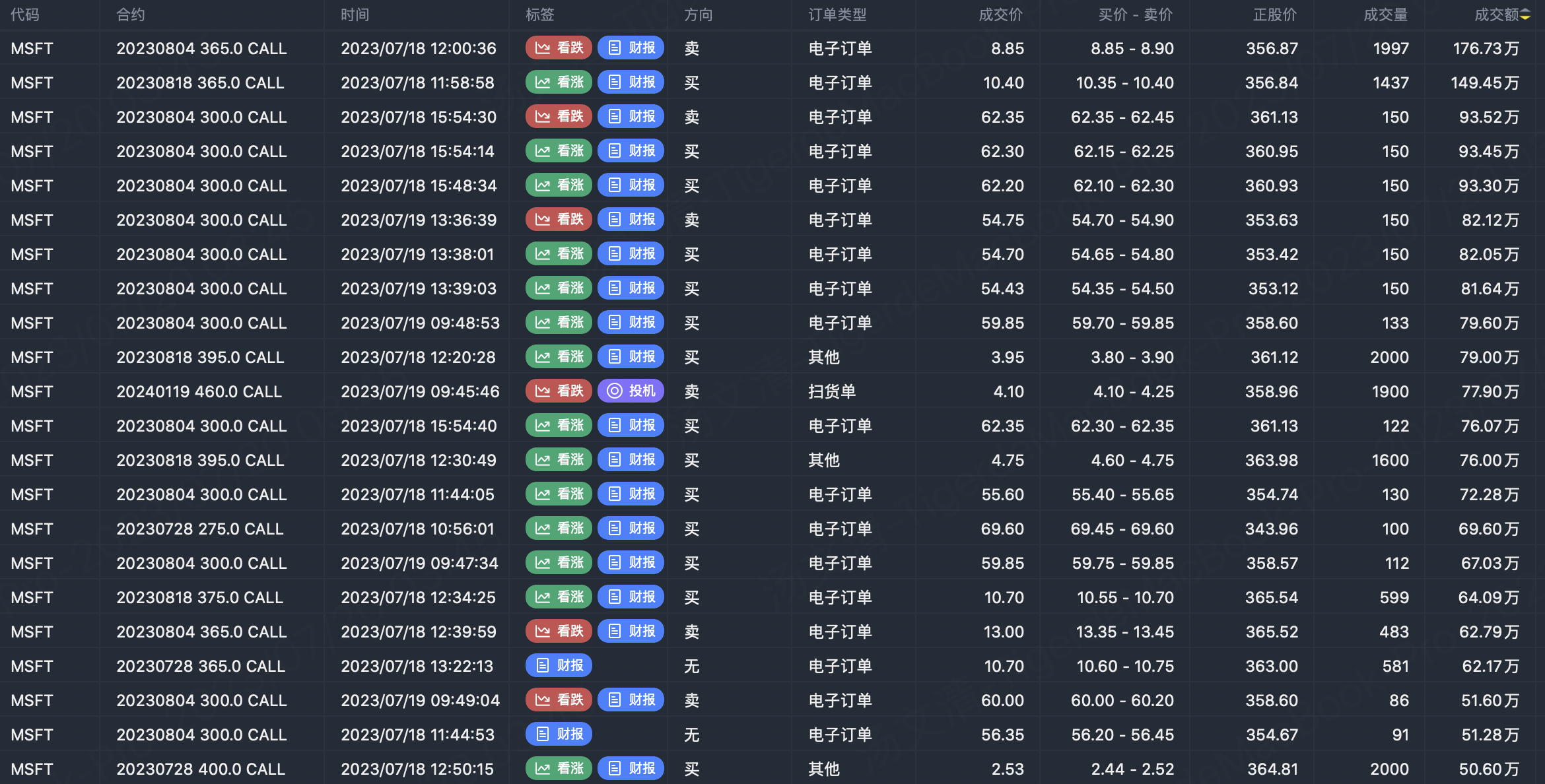
Task: Select contract 20230818 365.0 CALL
Action: [200, 82]
